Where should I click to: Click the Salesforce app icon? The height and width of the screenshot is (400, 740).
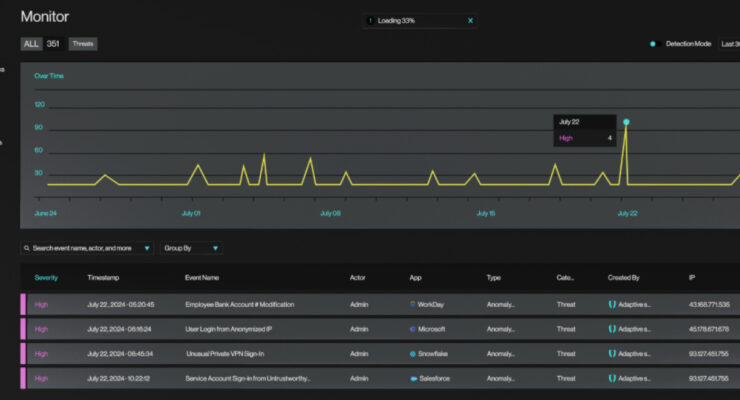click(x=414, y=378)
